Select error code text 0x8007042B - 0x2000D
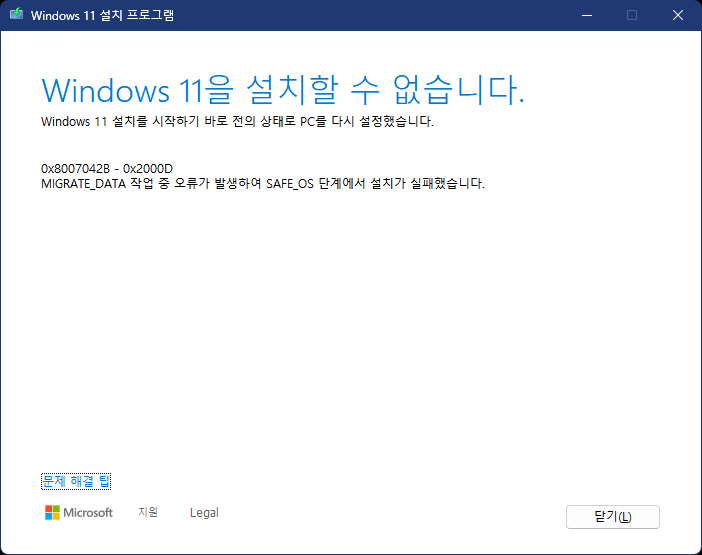702x555 pixels. [107, 169]
